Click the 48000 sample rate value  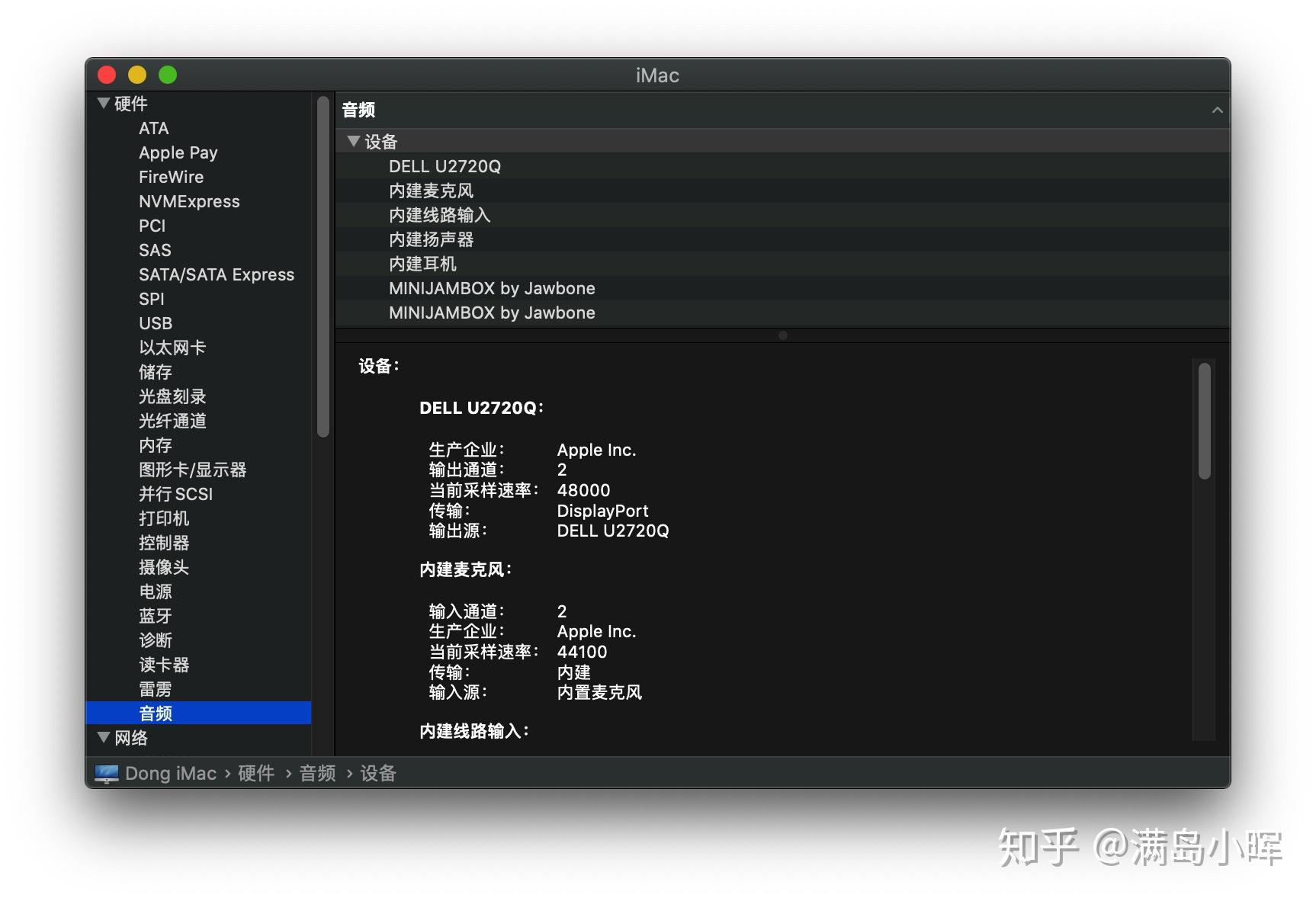click(583, 490)
